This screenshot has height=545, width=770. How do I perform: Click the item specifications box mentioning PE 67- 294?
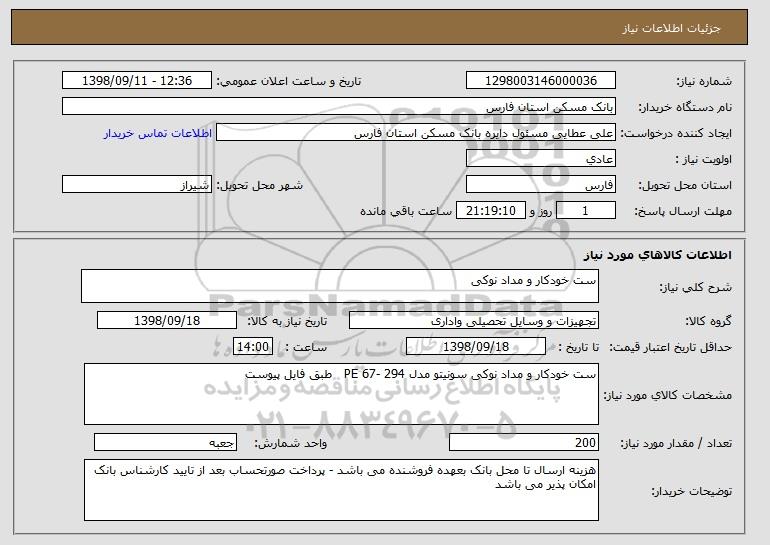tap(341, 394)
